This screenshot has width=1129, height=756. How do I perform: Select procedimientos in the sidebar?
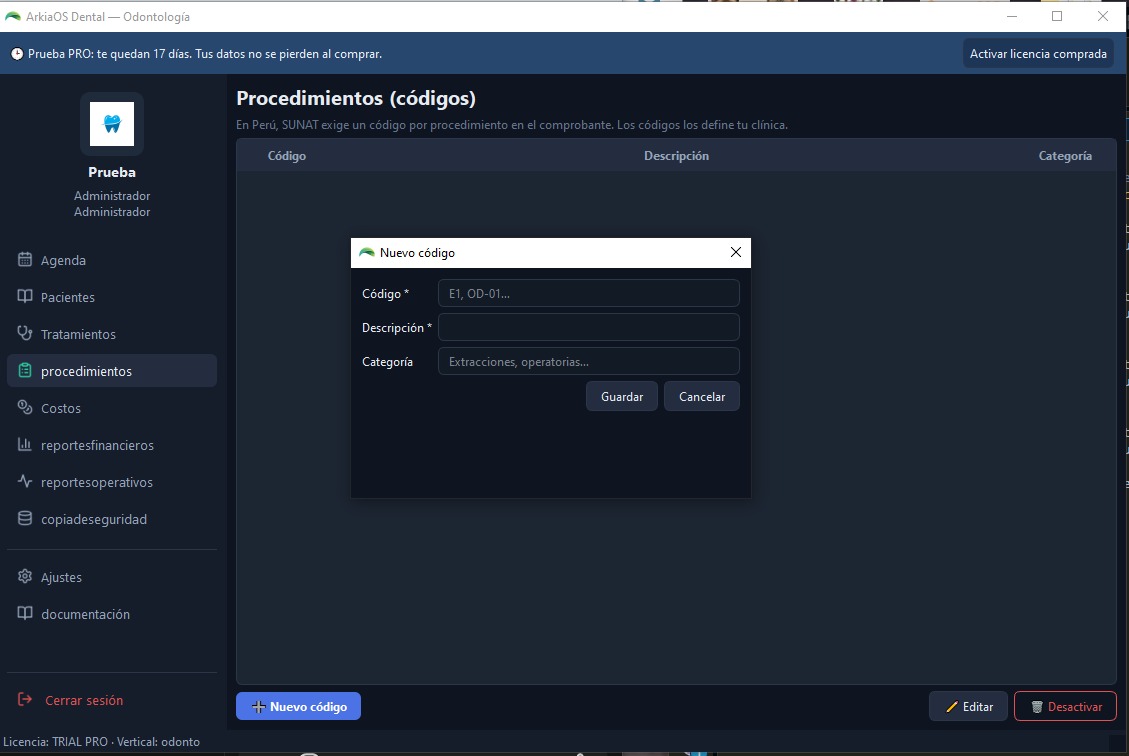tap(112, 371)
